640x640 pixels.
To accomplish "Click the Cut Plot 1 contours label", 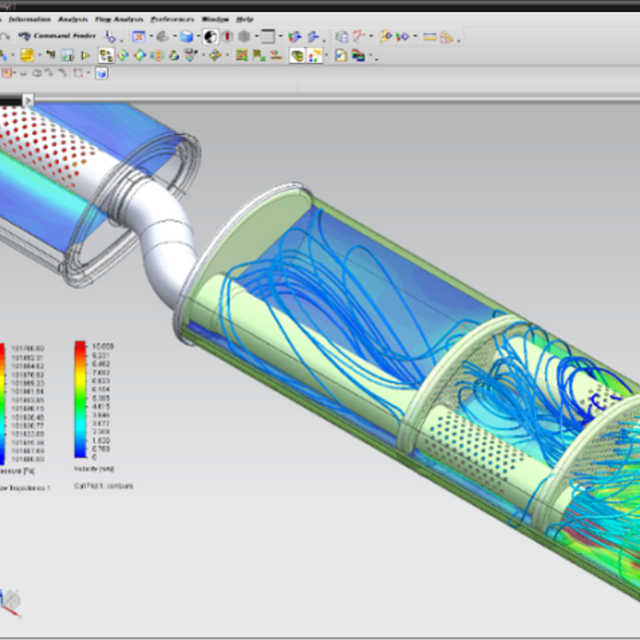I will coord(103,486).
